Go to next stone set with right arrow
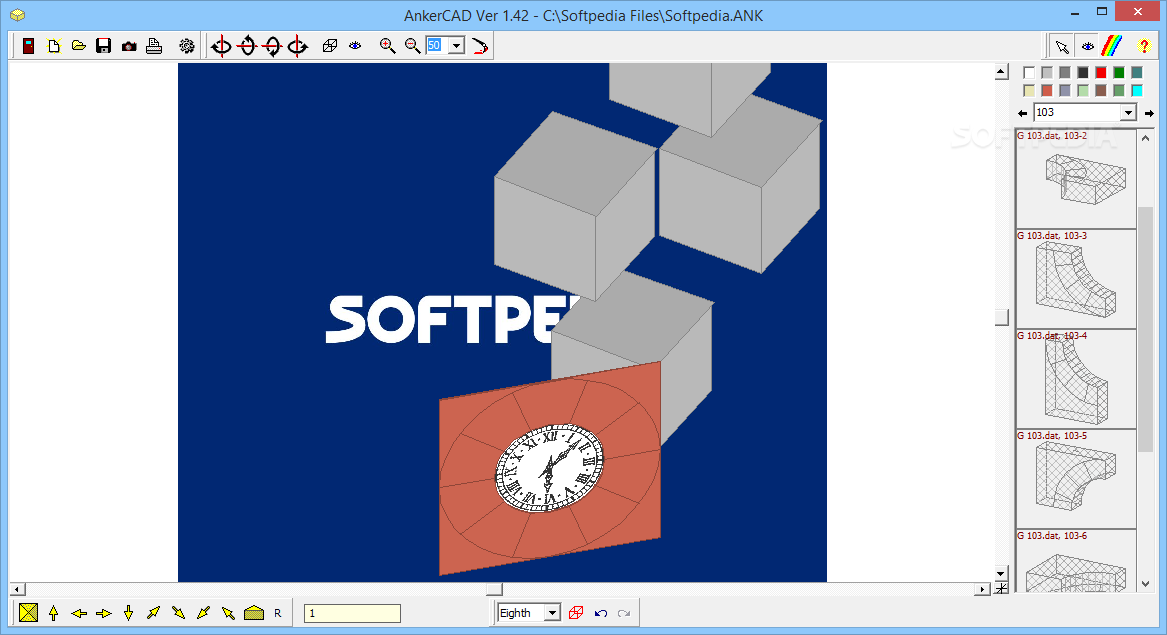The image size is (1167, 635). 1149,113
